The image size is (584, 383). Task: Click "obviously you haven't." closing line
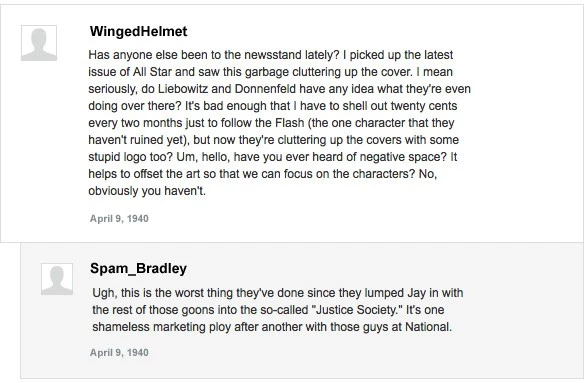tap(147, 191)
